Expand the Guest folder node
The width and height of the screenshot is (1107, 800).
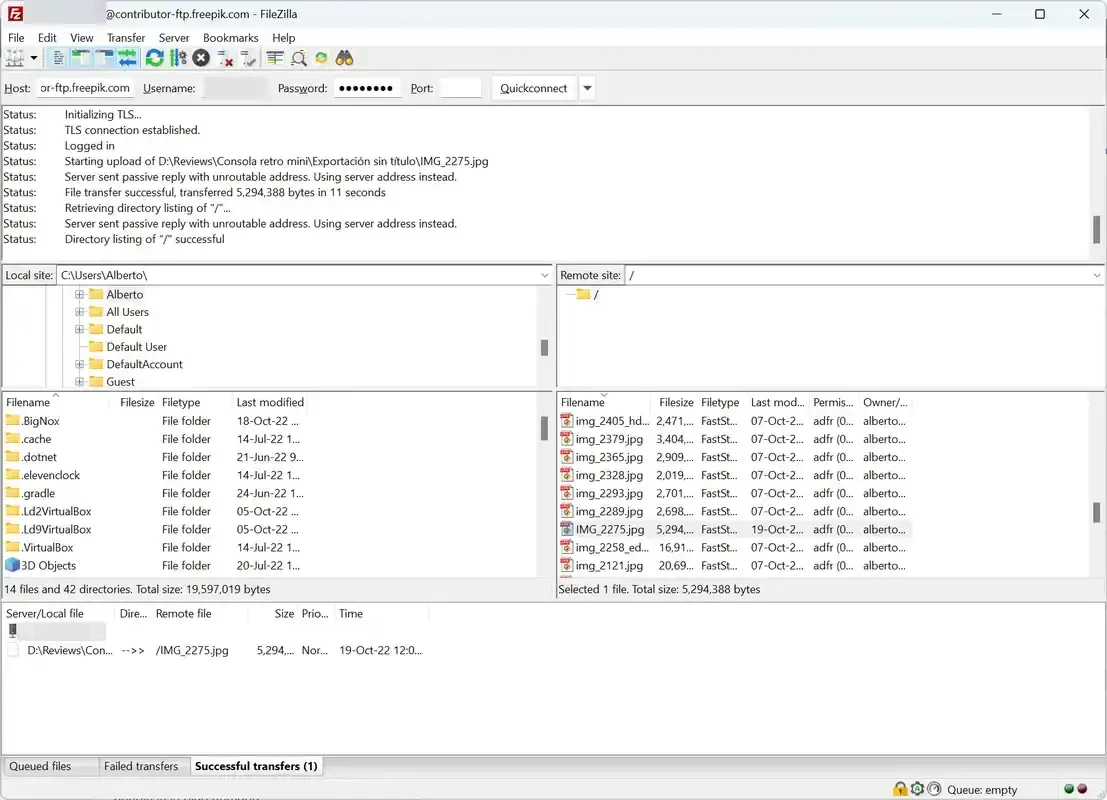(x=80, y=382)
